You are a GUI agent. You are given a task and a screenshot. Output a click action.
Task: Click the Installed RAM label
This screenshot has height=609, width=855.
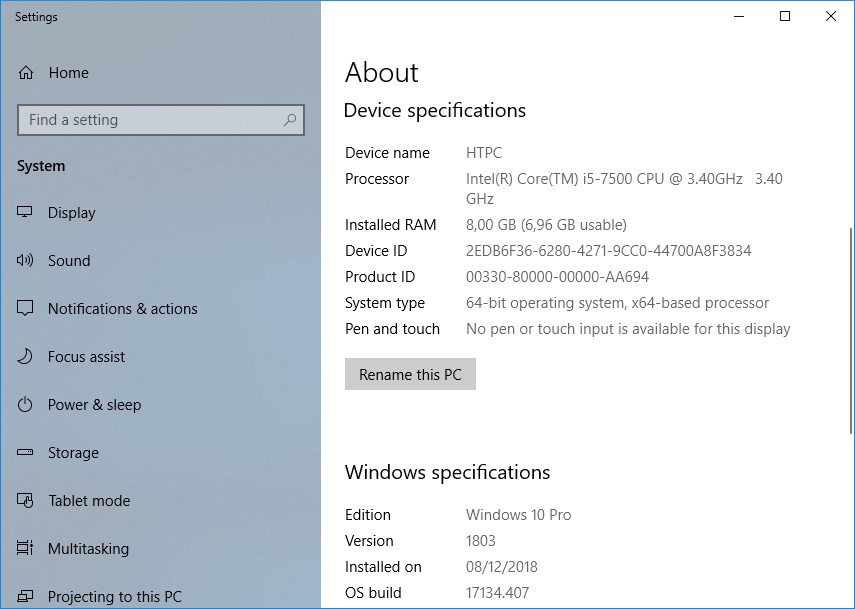pos(390,225)
